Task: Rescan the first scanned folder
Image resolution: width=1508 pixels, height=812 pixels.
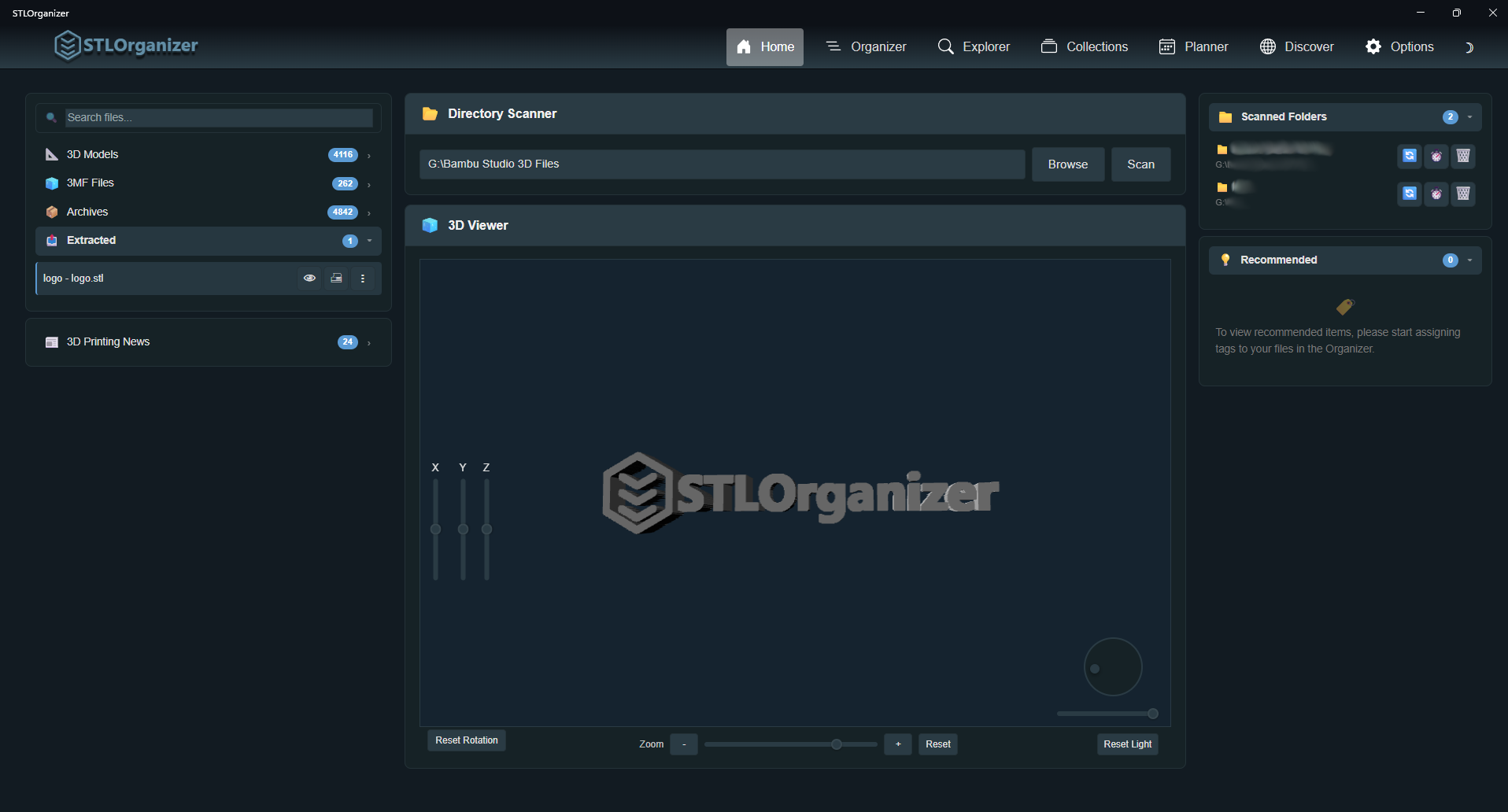Action: [1408, 156]
